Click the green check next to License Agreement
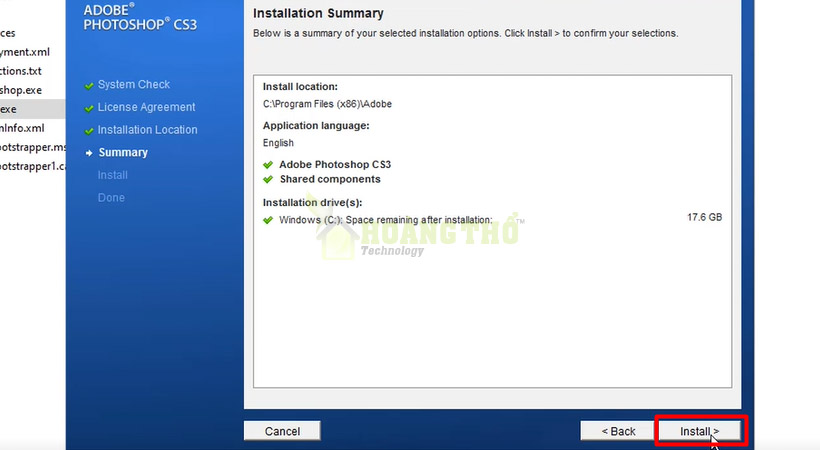This screenshot has width=820, height=450. 89,108
